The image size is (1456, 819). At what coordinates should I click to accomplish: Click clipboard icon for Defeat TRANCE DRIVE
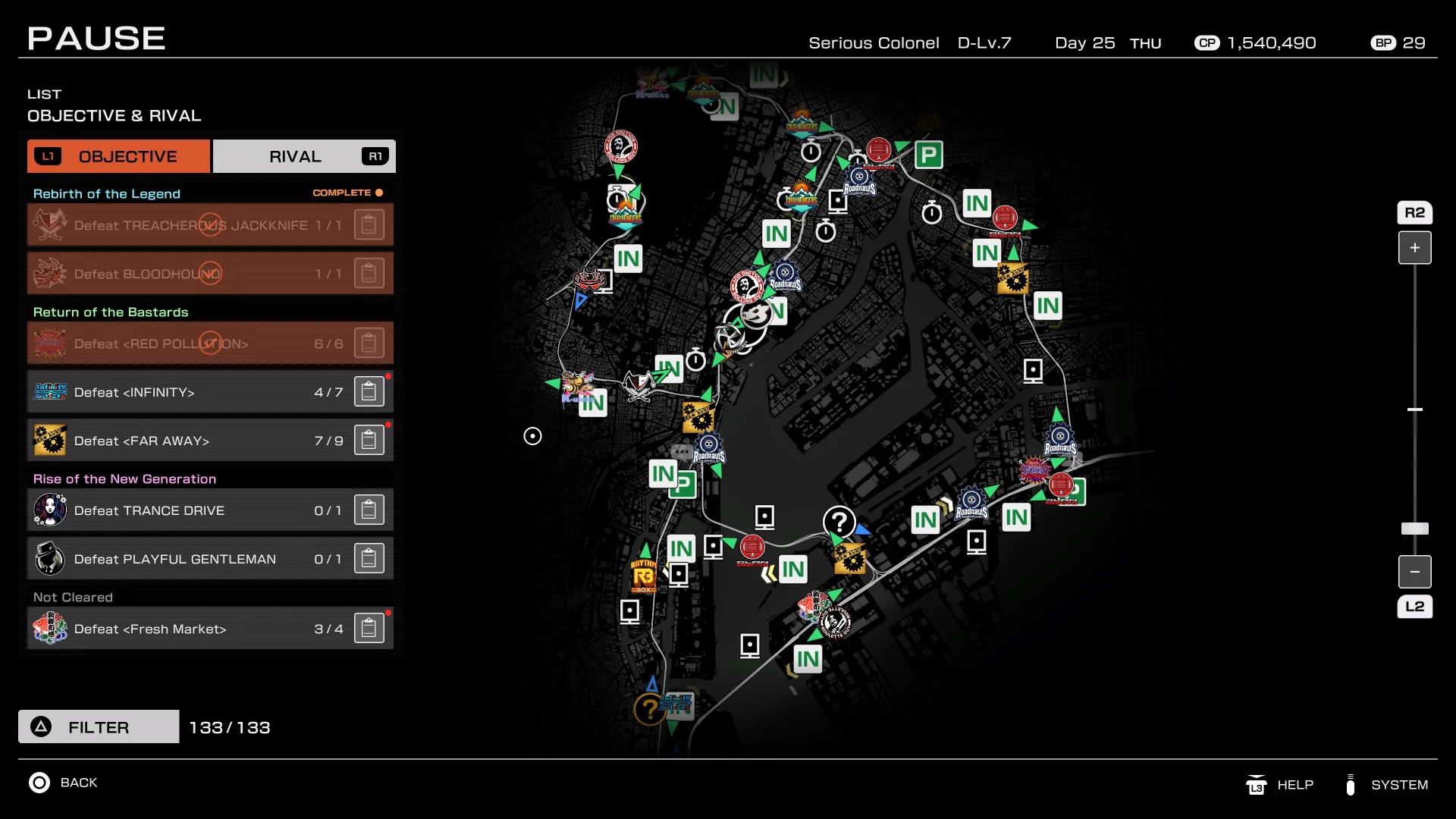pos(369,510)
